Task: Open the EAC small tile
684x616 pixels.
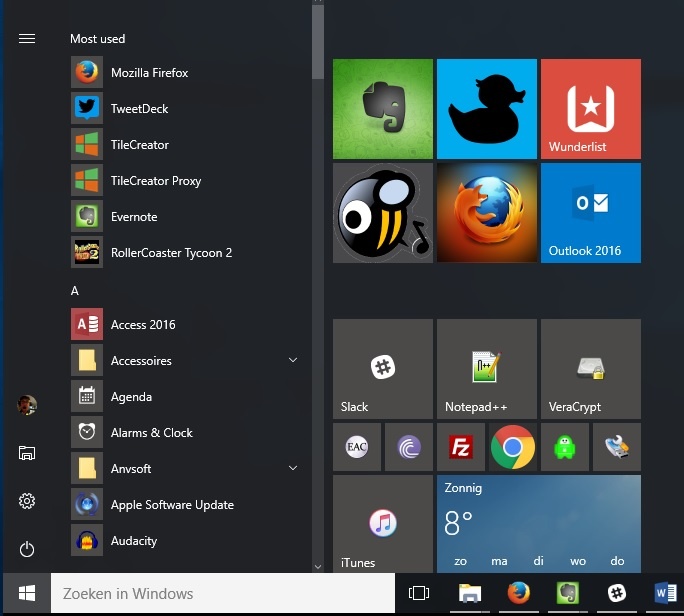Action: (x=357, y=447)
